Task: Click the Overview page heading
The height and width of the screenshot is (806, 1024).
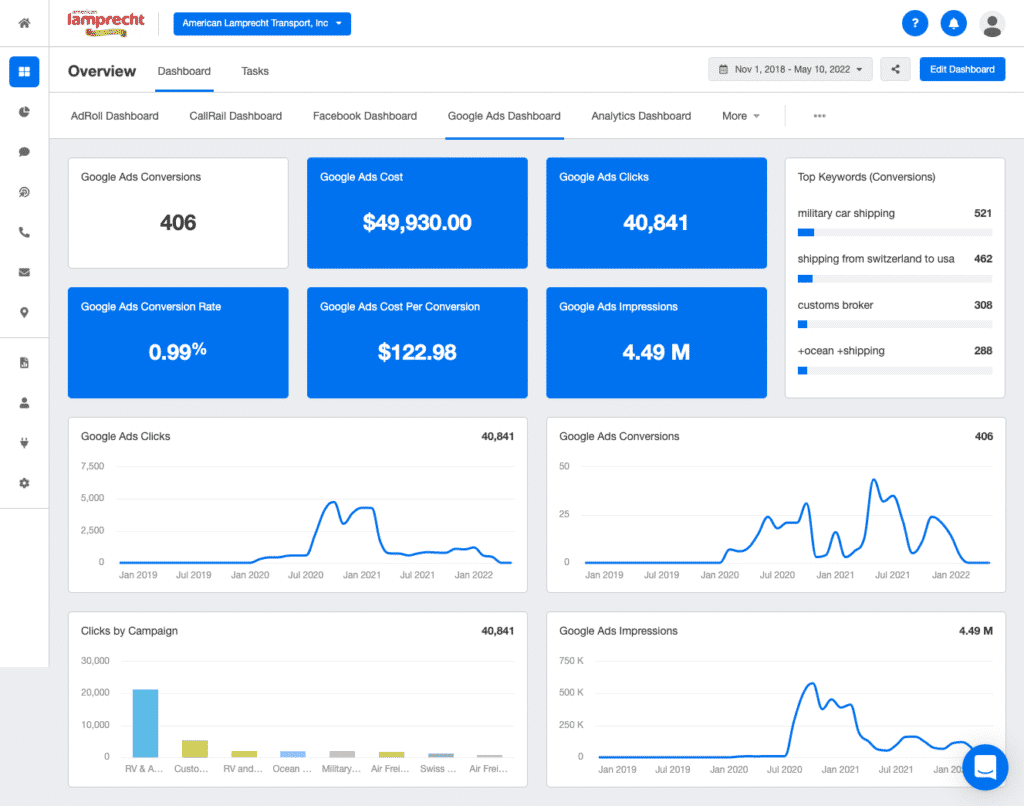Action: 102,71
